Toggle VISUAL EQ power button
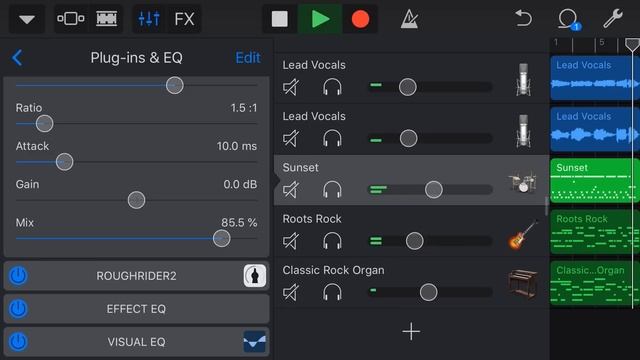 click(x=18, y=342)
